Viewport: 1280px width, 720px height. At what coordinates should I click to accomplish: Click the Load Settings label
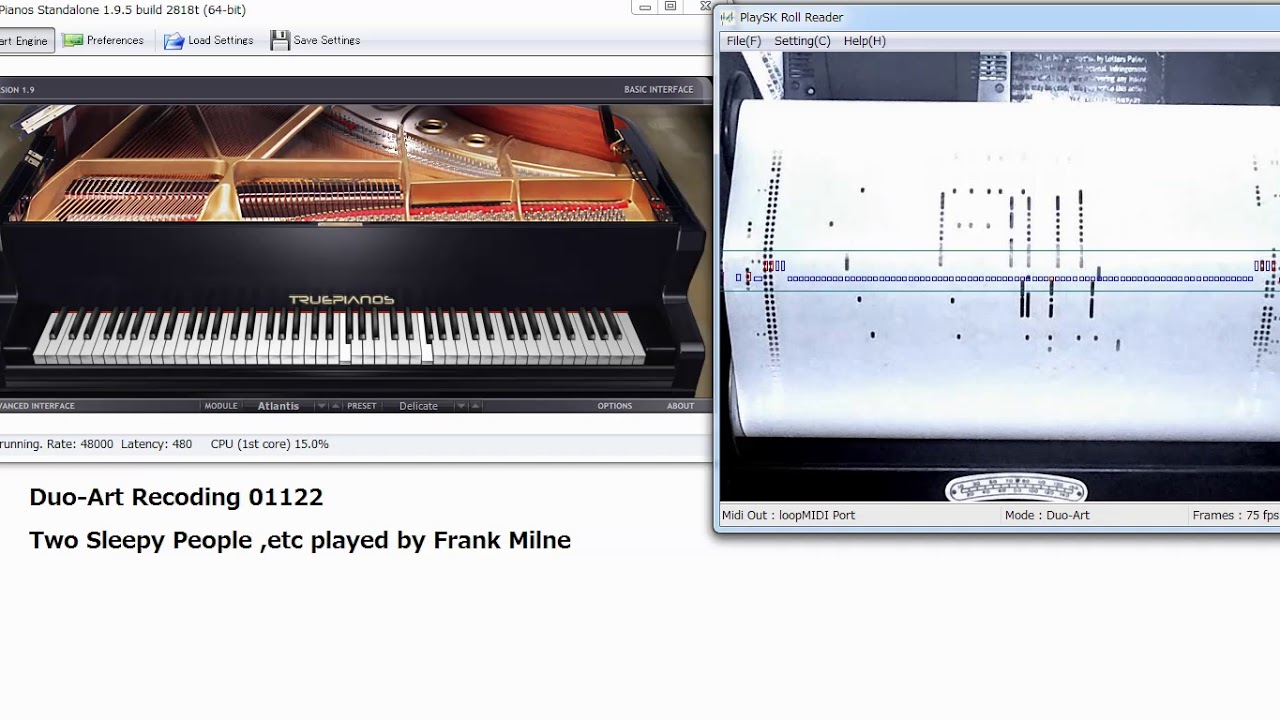[220, 40]
